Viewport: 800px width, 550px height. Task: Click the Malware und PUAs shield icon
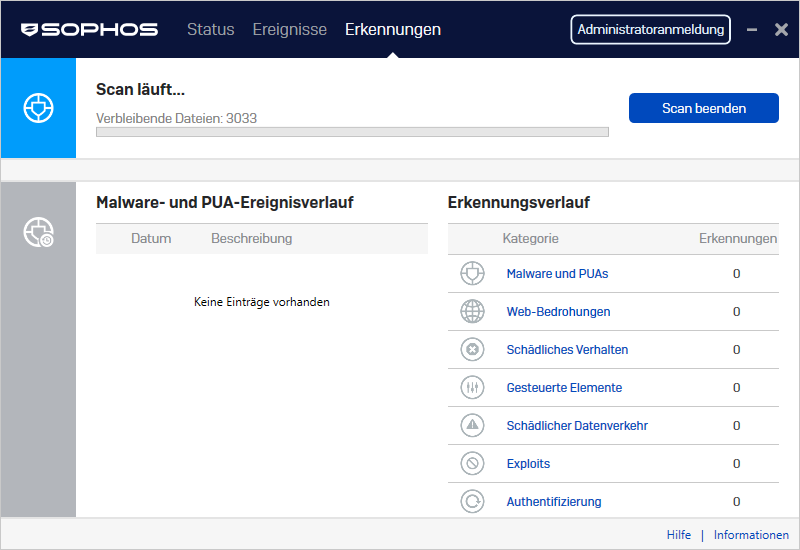[472, 273]
